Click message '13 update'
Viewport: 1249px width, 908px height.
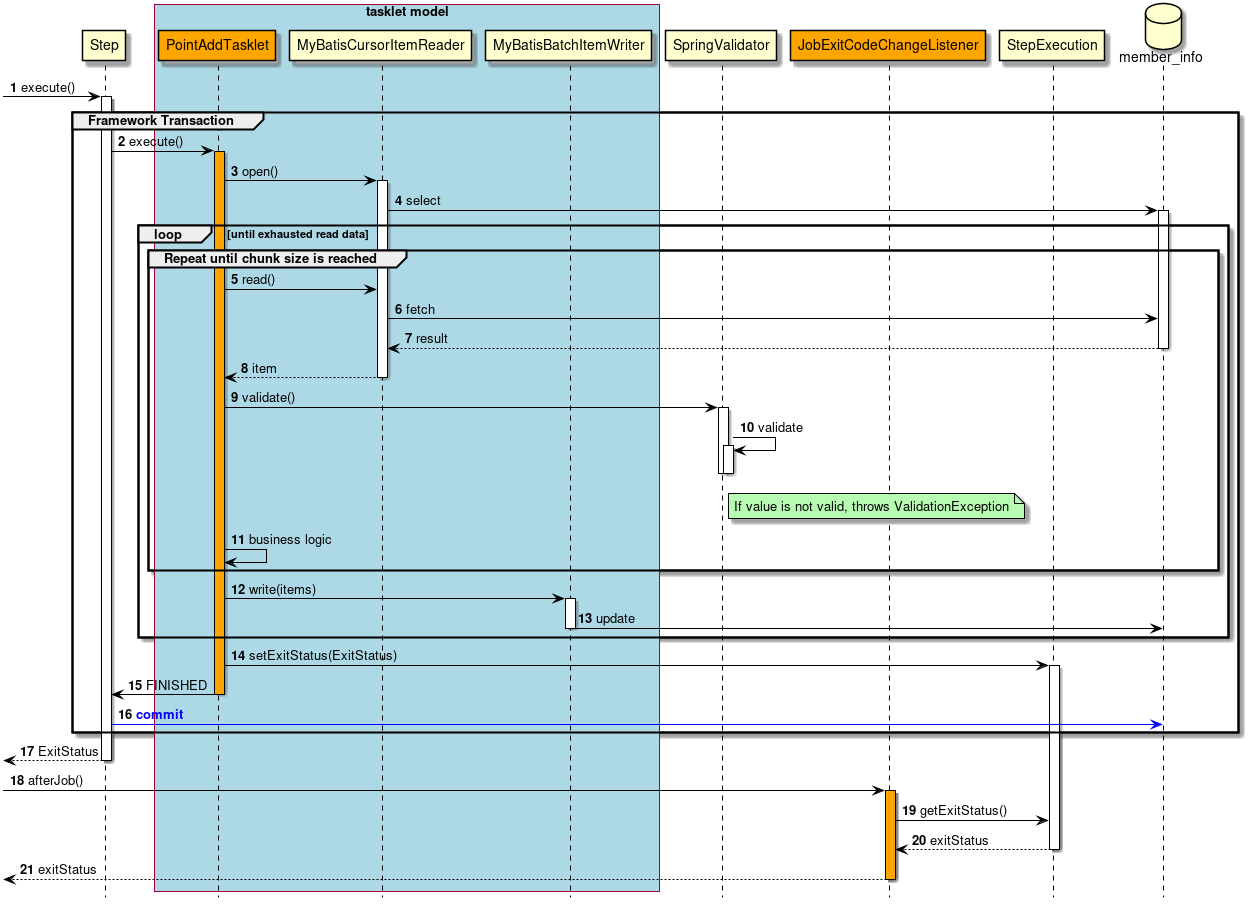coord(606,619)
